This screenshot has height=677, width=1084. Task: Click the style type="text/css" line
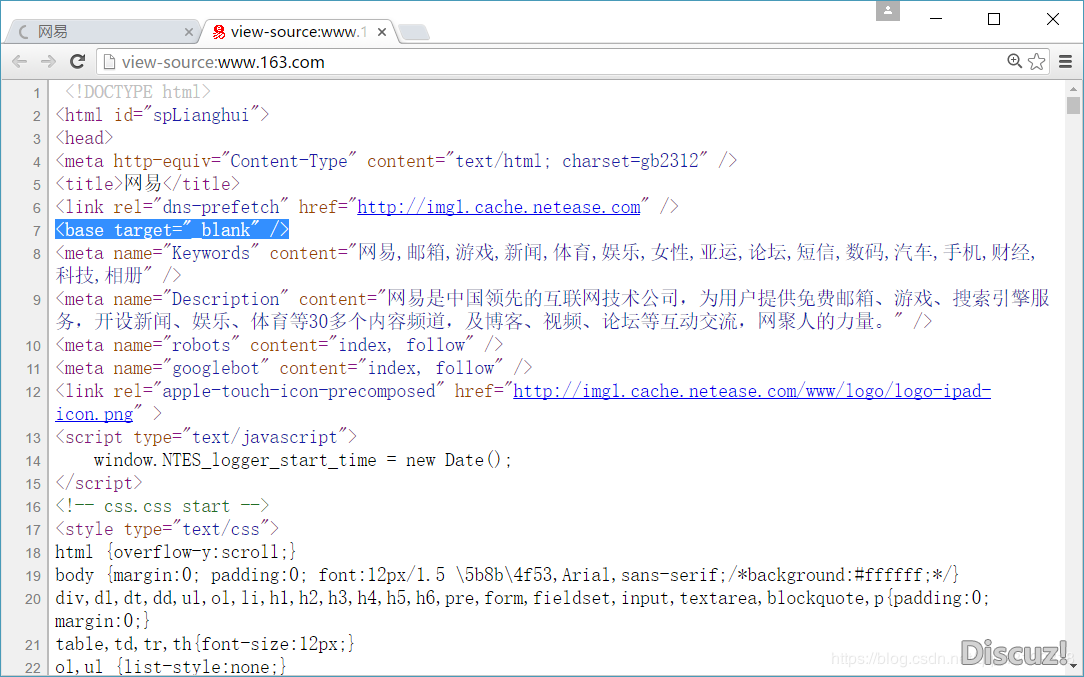coord(167,529)
